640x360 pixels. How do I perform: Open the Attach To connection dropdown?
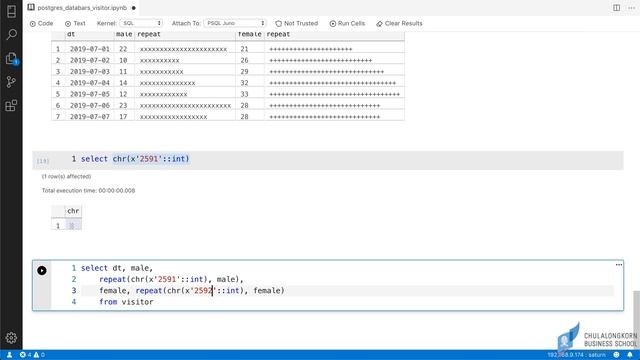point(235,23)
